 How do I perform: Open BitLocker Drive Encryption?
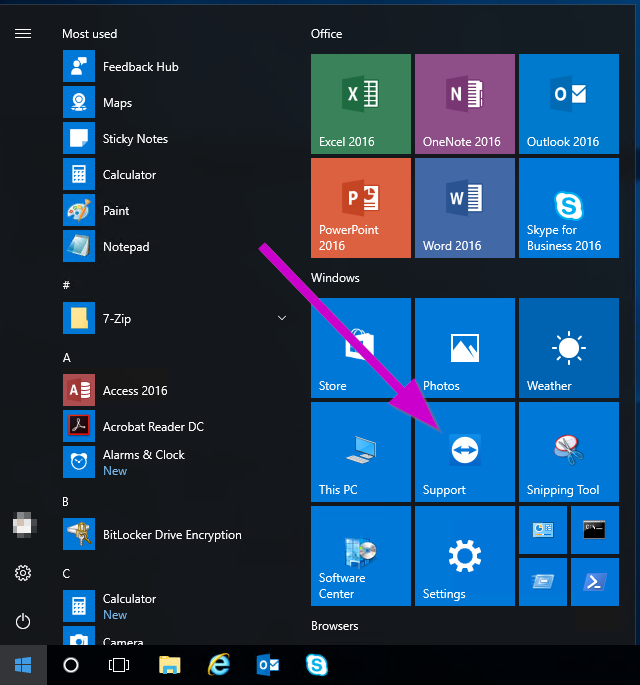pos(175,534)
